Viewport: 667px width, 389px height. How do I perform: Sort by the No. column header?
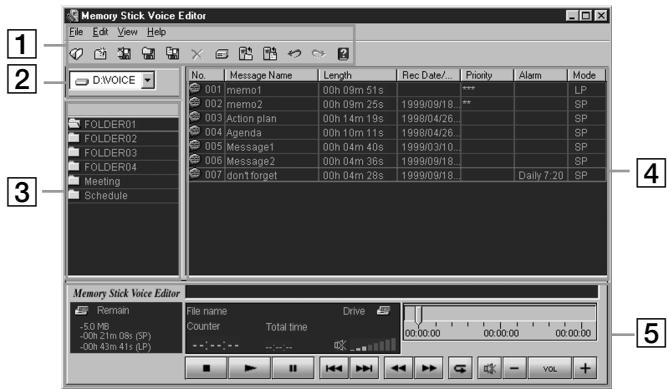point(206,75)
